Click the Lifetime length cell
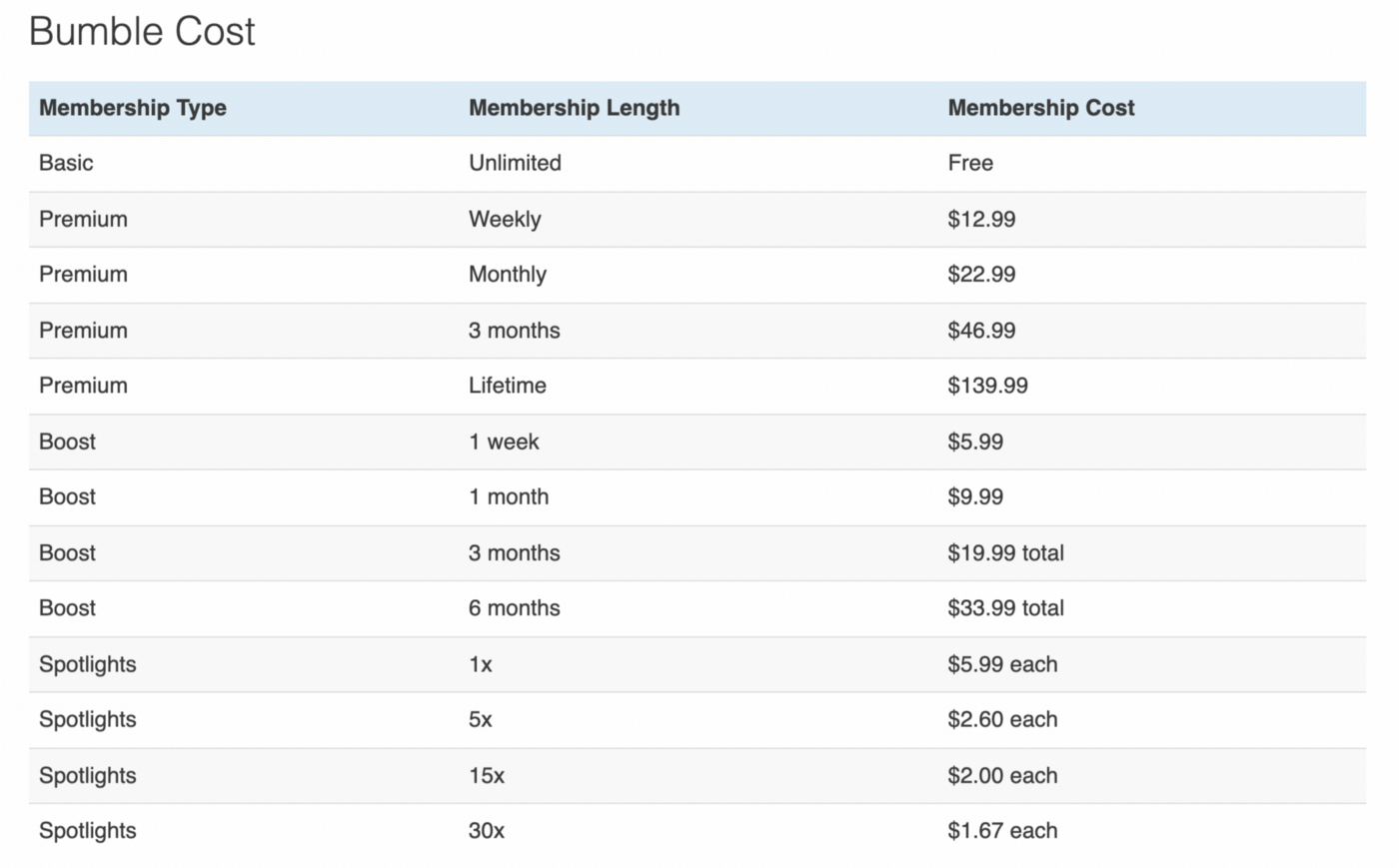 (x=508, y=386)
